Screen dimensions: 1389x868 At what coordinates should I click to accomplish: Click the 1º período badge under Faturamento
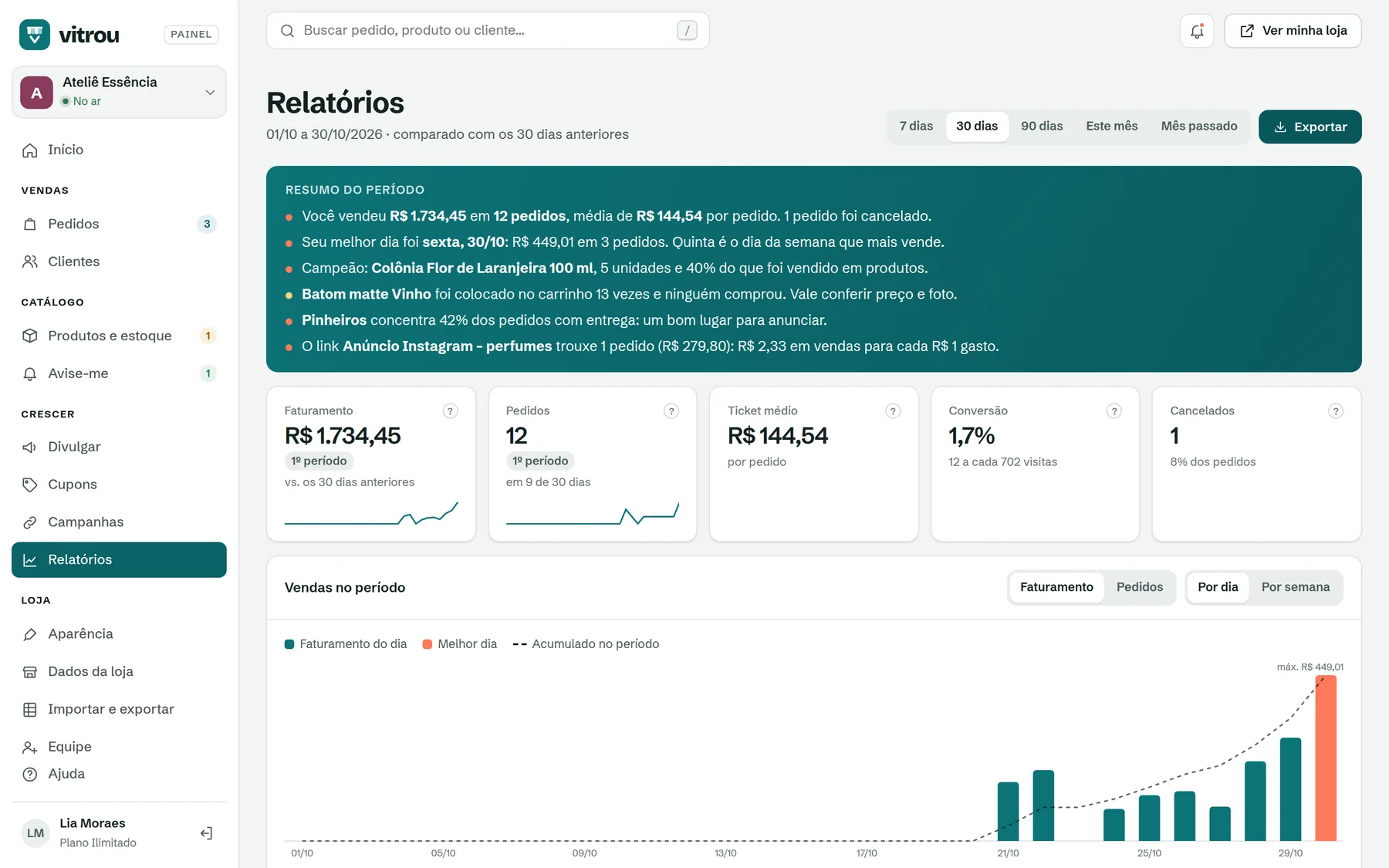[x=319, y=461]
